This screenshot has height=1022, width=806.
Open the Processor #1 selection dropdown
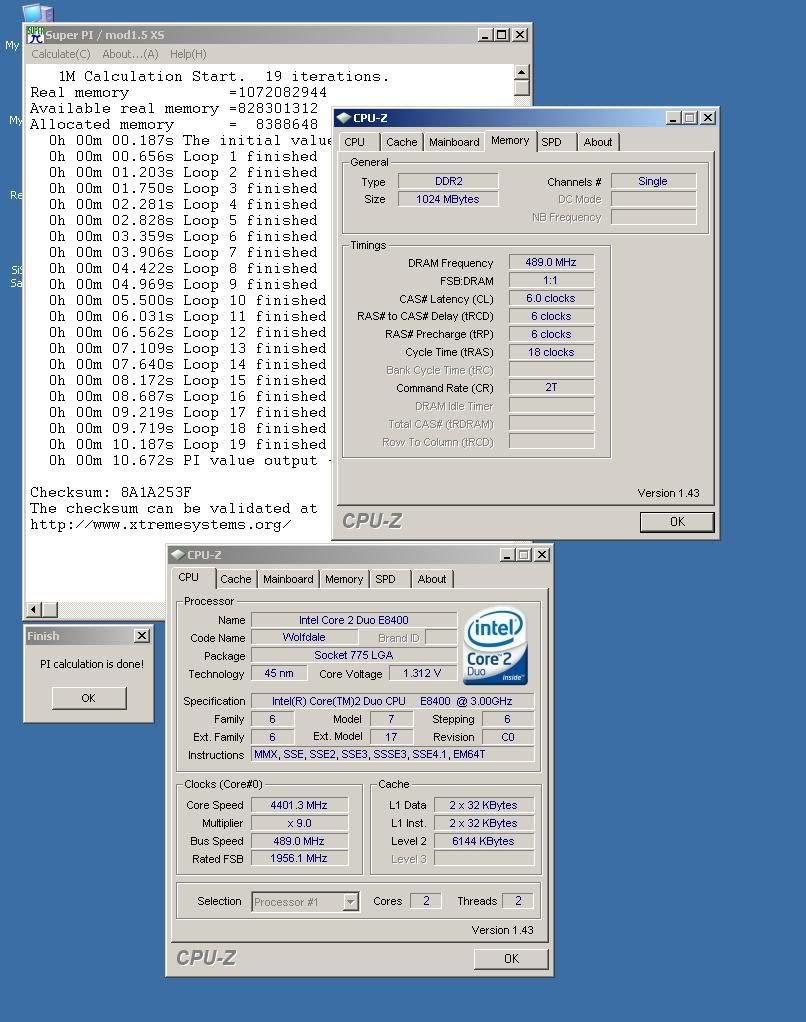[351, 901]
